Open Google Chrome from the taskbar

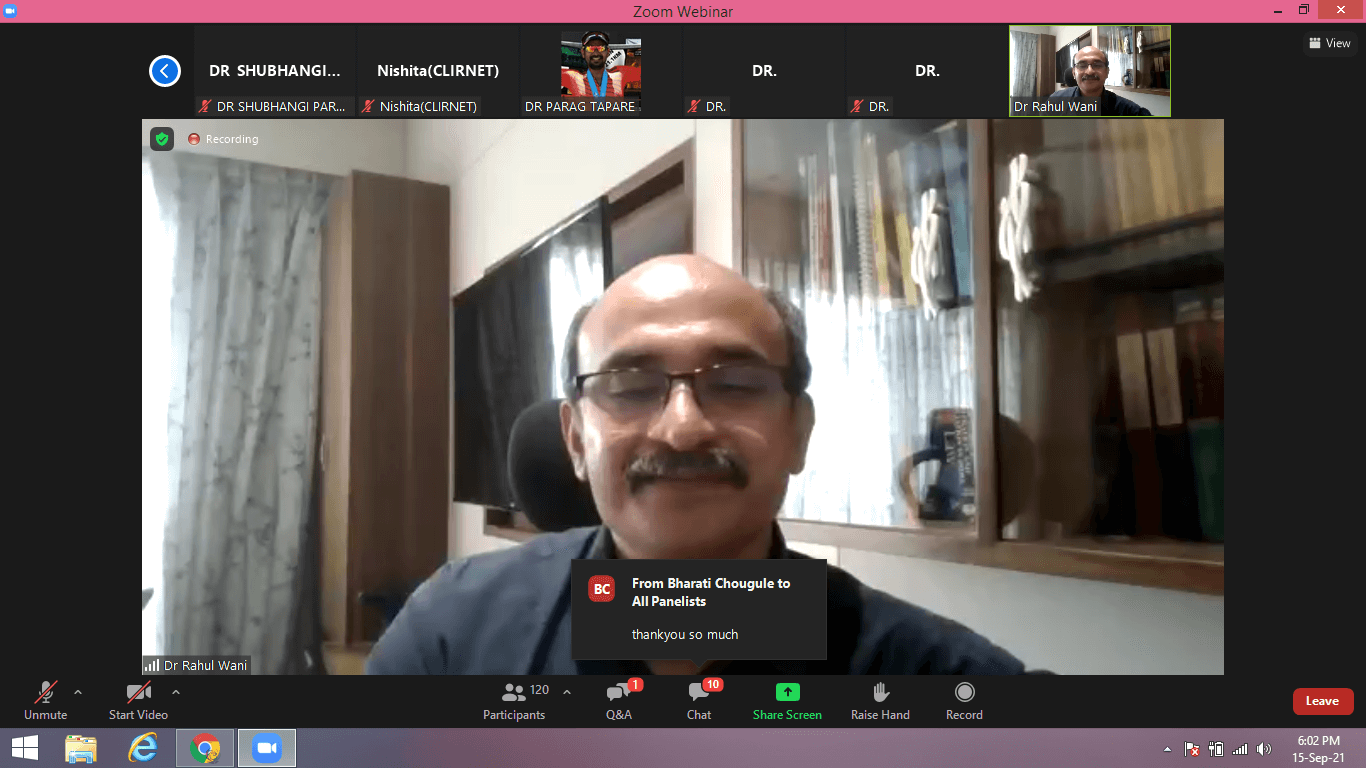click(x=205, y=748)
